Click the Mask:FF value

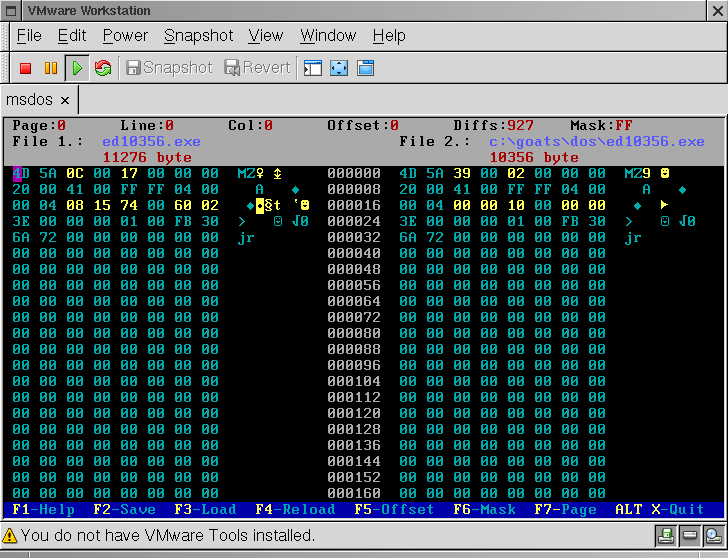tap(601, 125)
